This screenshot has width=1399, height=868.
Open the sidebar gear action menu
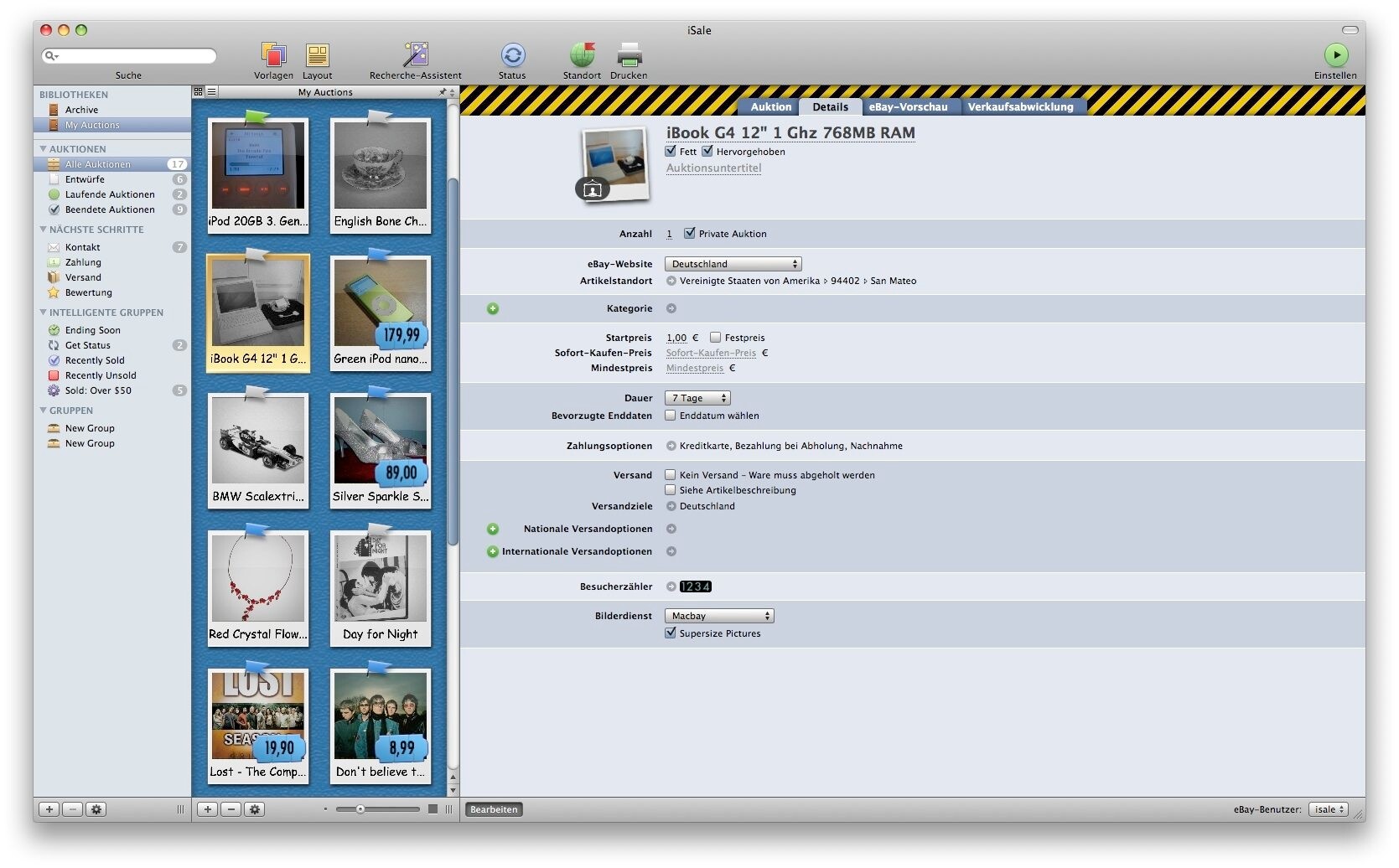click(96, 809)
